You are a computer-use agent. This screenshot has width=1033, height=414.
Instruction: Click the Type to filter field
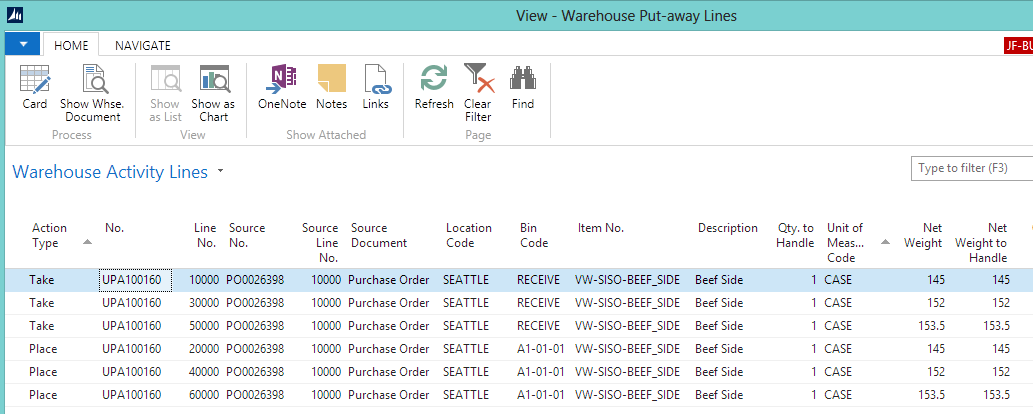tap(970, 168)
